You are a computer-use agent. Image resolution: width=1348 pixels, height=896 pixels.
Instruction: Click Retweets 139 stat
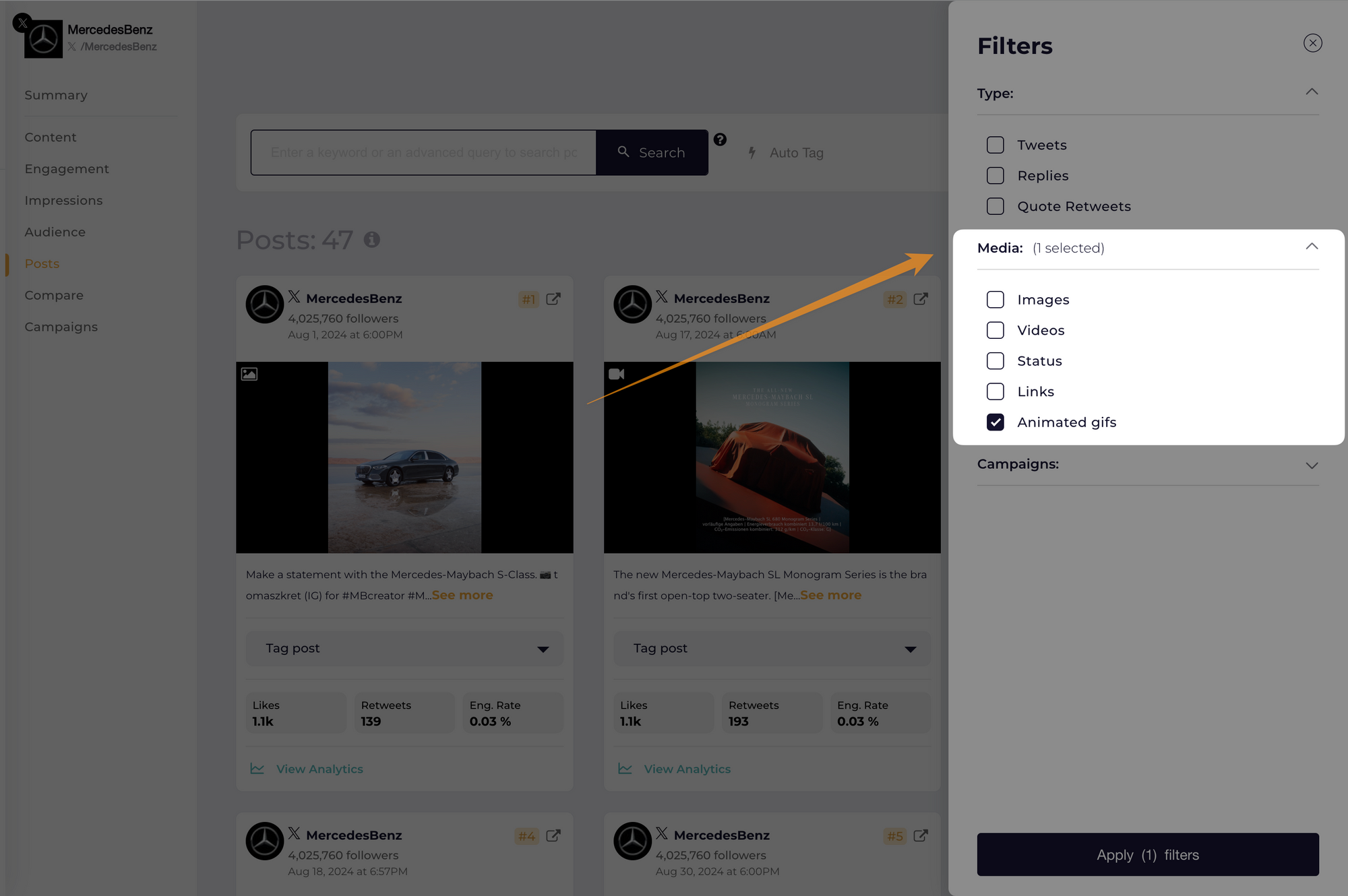point(404,713)
